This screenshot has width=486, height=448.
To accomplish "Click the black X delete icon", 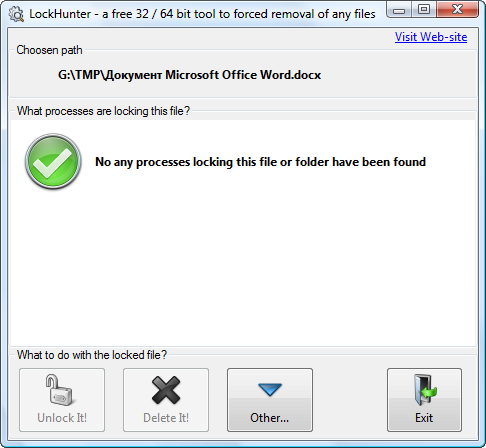I will 166,390.
